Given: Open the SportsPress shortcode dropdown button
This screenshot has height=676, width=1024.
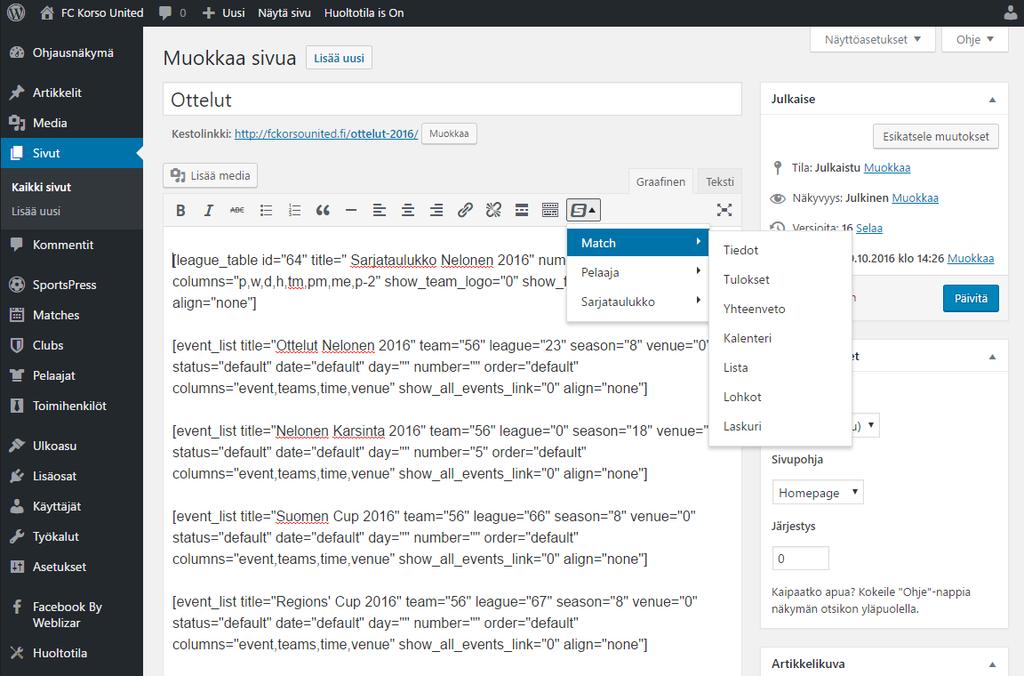Looking at the screenshot, I should [583, 210].
